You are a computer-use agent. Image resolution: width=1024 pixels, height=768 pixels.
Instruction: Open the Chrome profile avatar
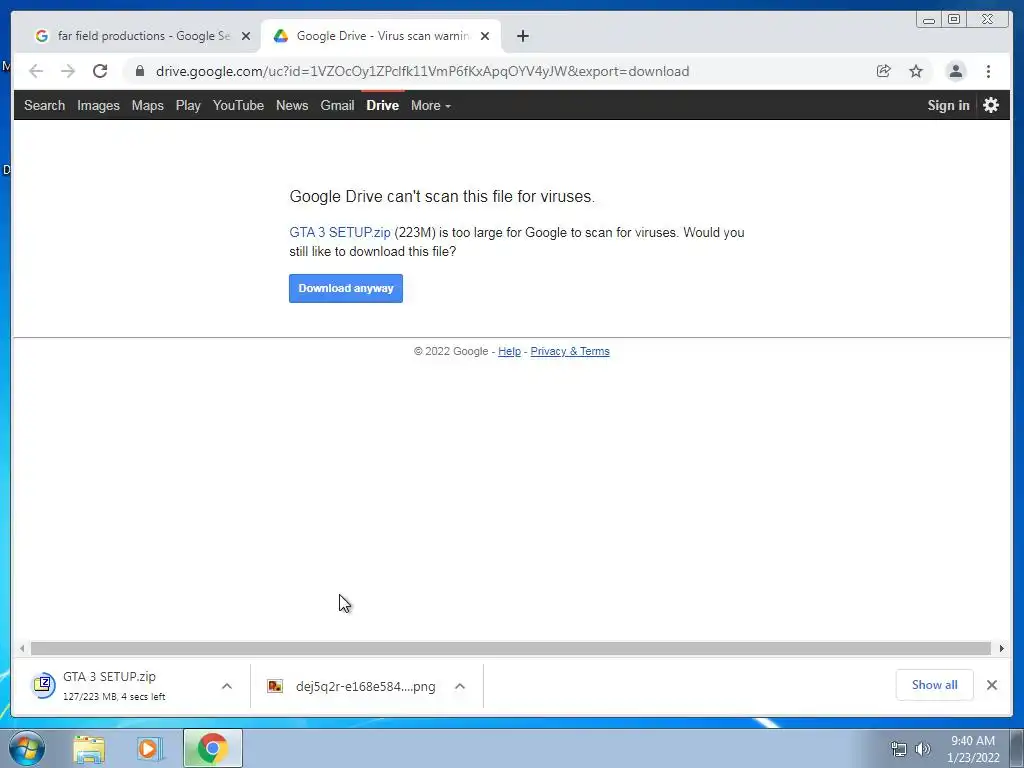click(x=955, y=71)
